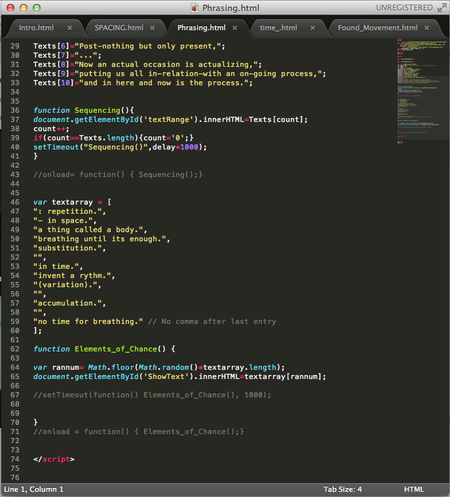The height and width of the screenshot is (497, 450).
Task: Click the function name Sequencing on line 36
Action: point(97,110)
